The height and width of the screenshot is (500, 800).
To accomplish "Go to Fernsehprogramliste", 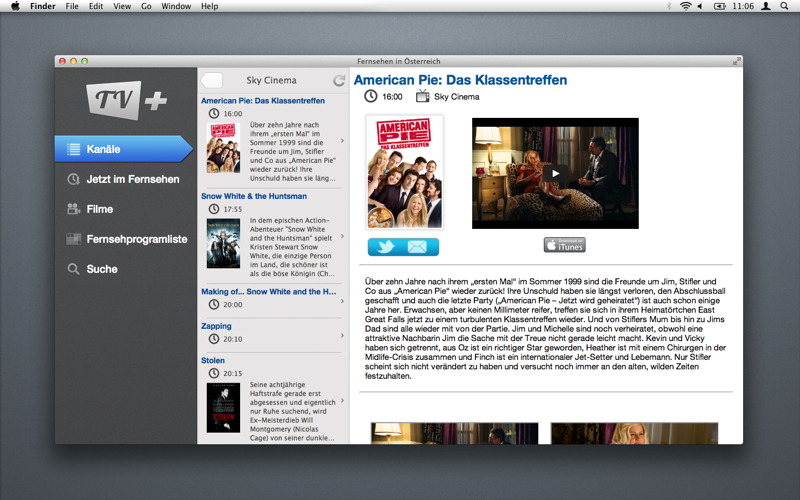I will coord(137,239).
